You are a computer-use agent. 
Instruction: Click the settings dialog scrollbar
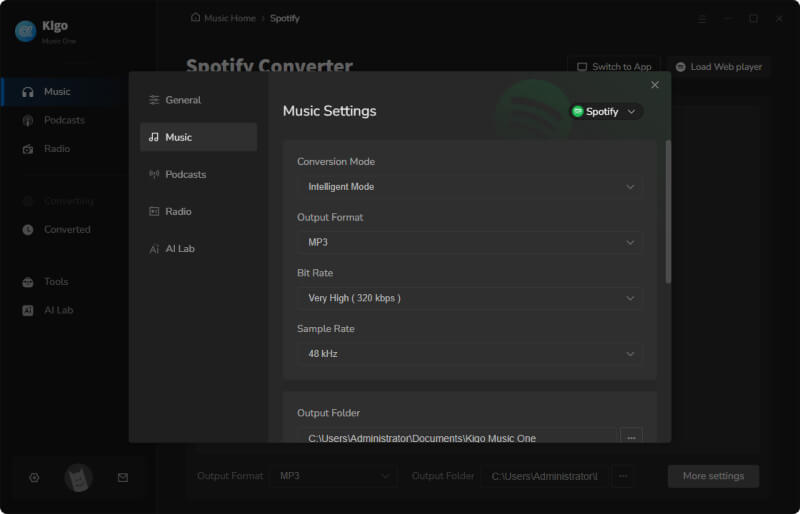(x=668, y=211)
